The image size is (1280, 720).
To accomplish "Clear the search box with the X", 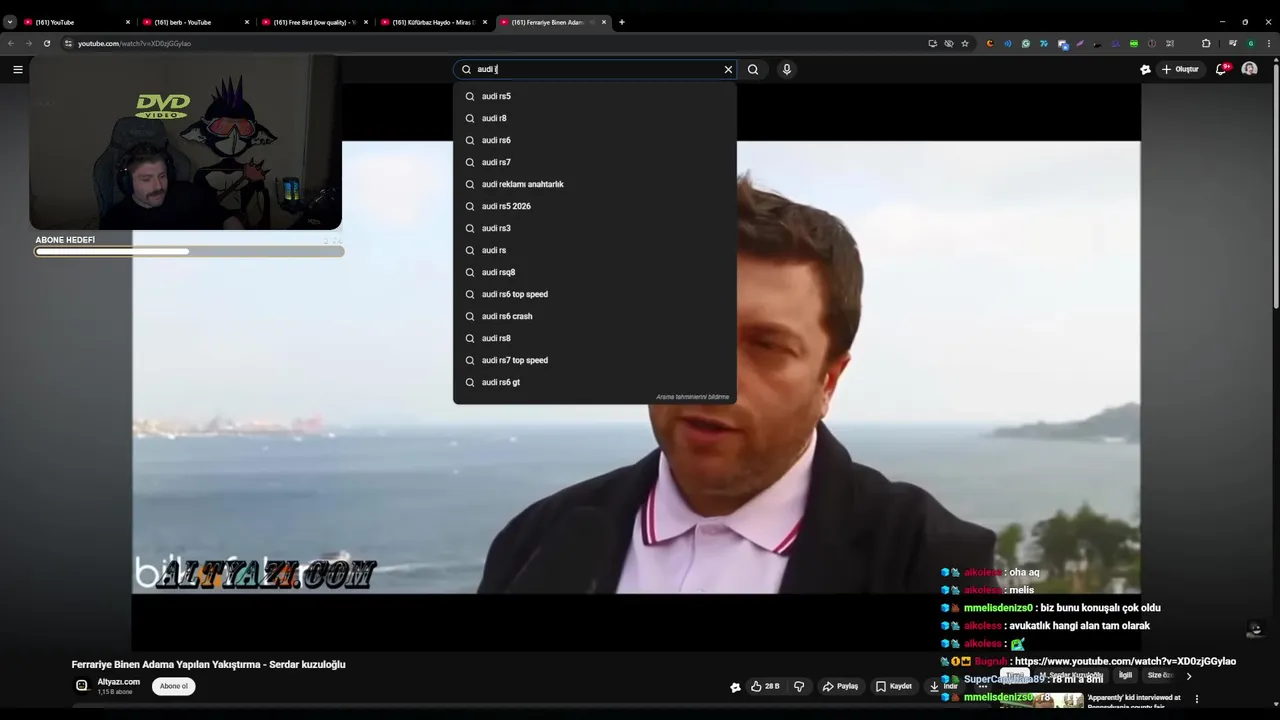I will [728, 69].
